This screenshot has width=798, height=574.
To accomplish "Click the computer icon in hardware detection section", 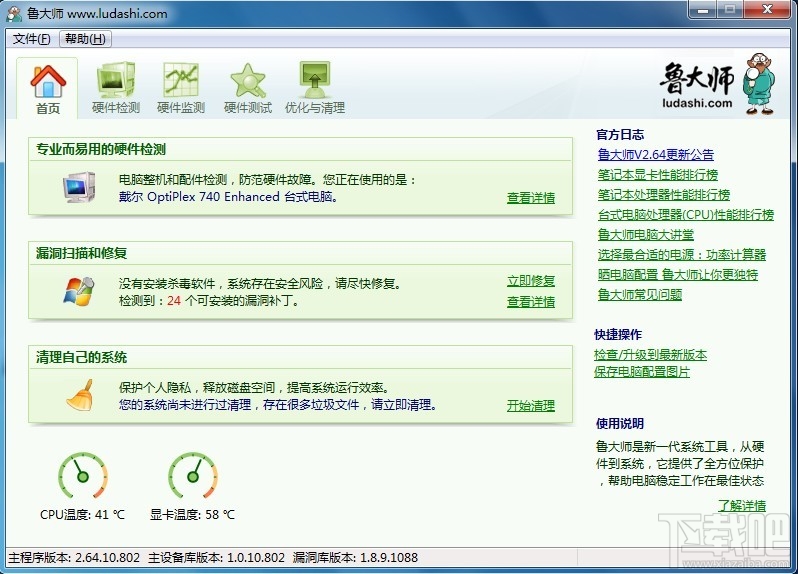I will 79,187.
